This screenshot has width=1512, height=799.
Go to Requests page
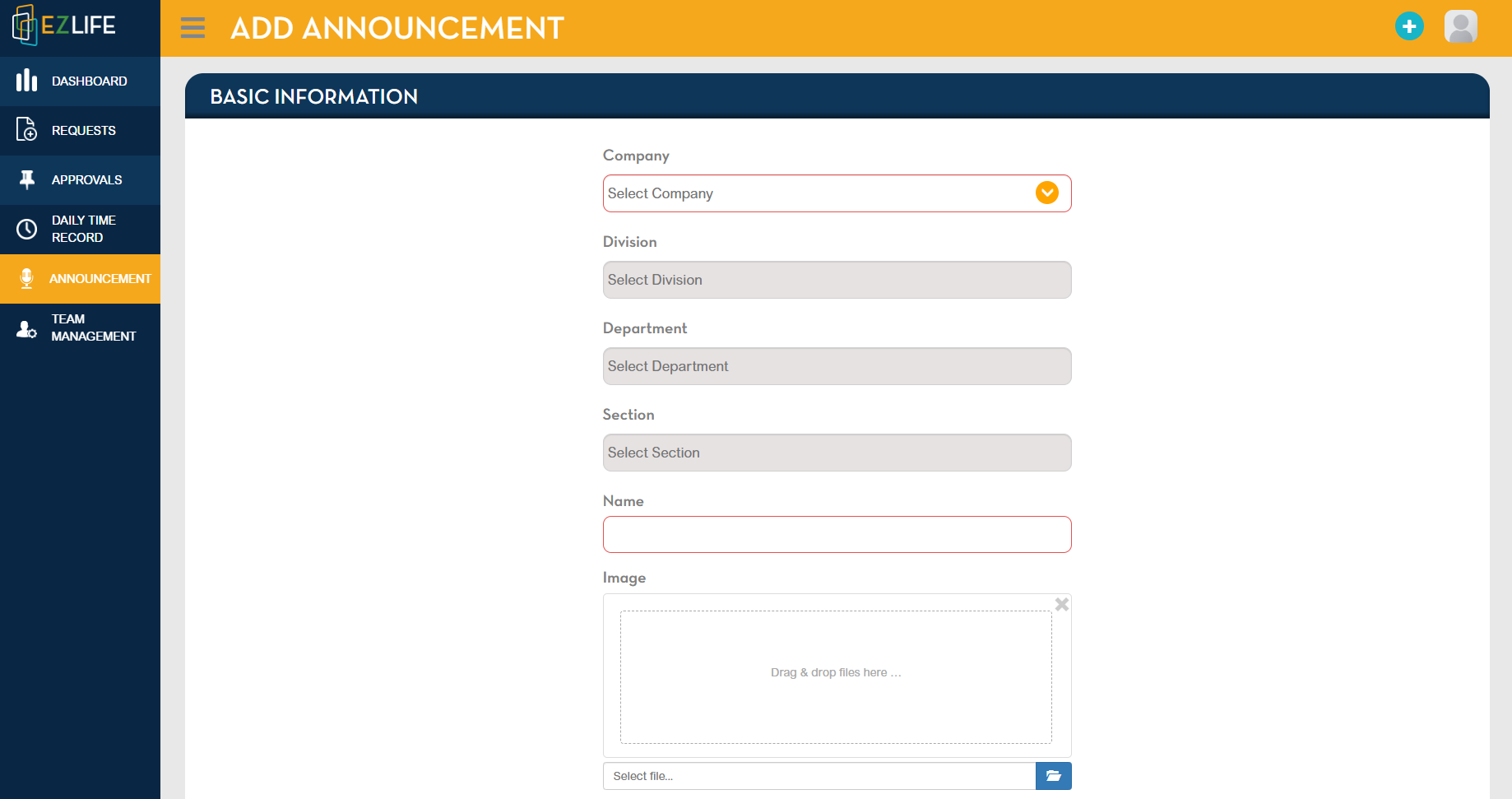(x=80, y=131)
